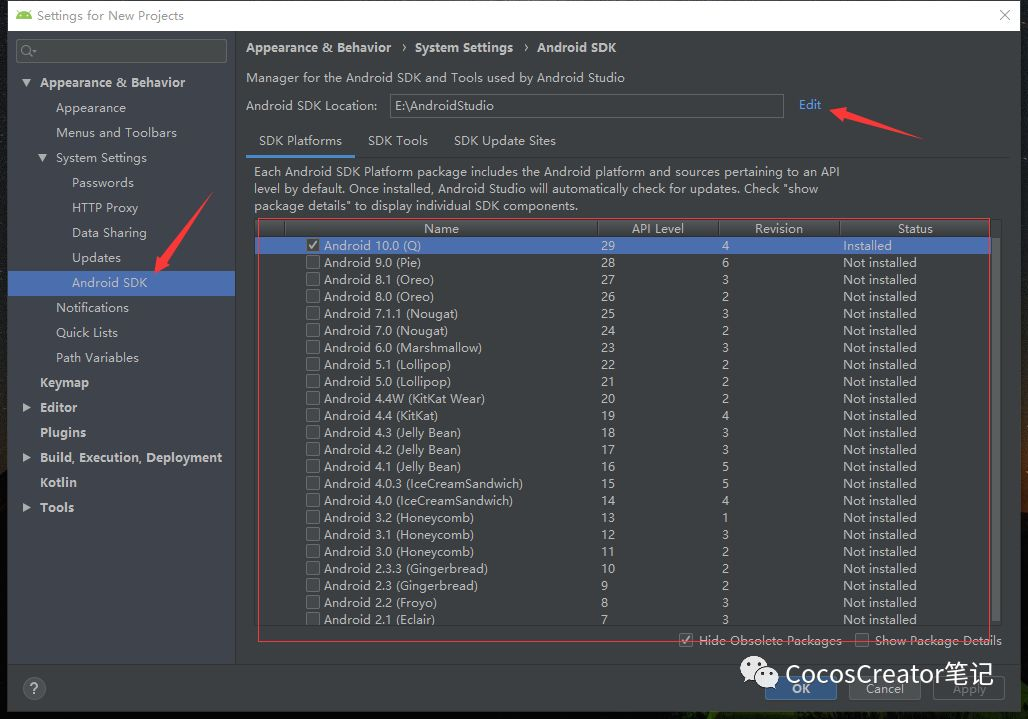Select the Android 8.0 (Oreo) row name
This screenshot has height=719, width=1028.
tap(378, 296)
